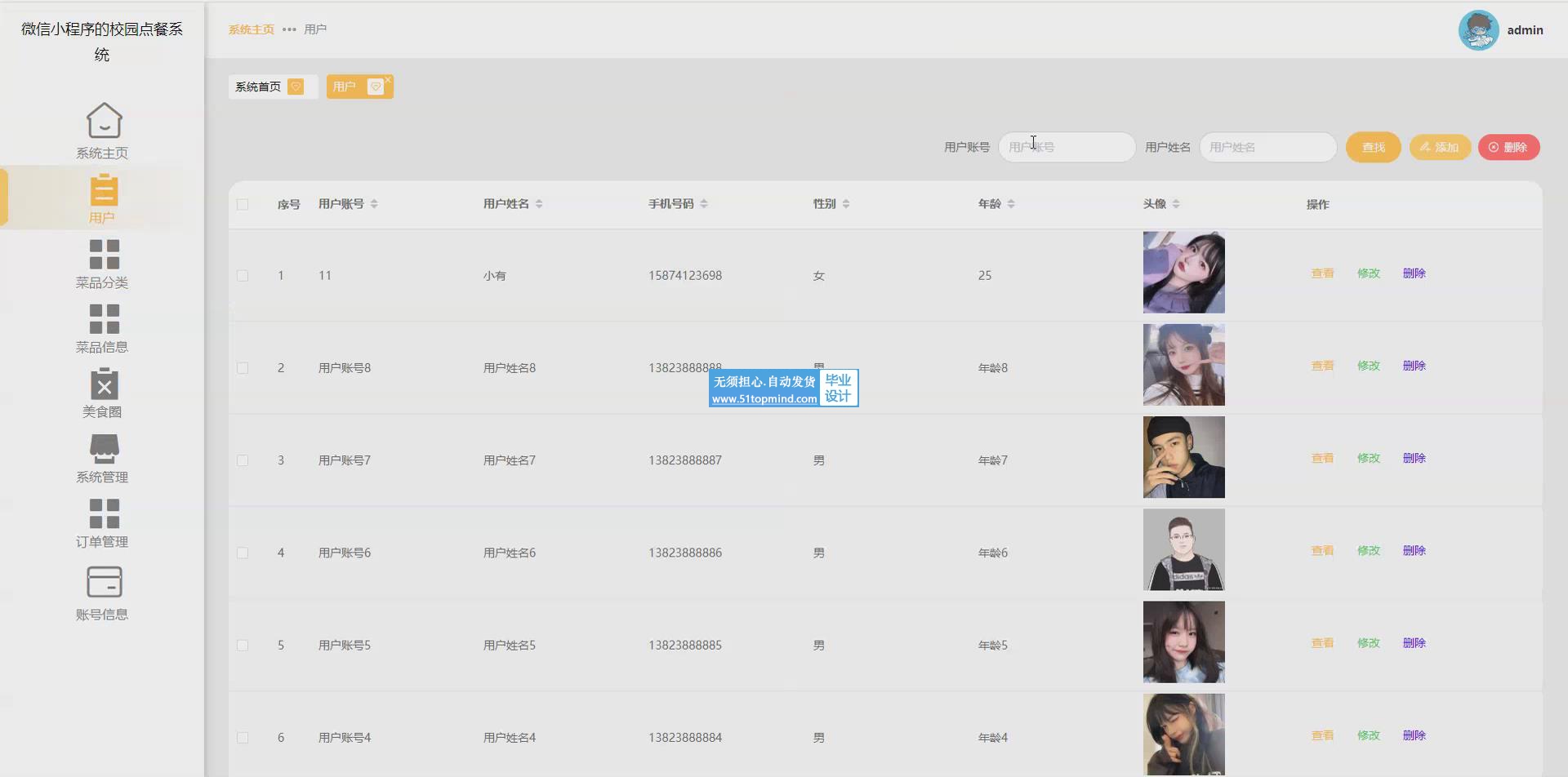
Task: Sort by 用户账号 column arrows
Action: pos(374,204)
